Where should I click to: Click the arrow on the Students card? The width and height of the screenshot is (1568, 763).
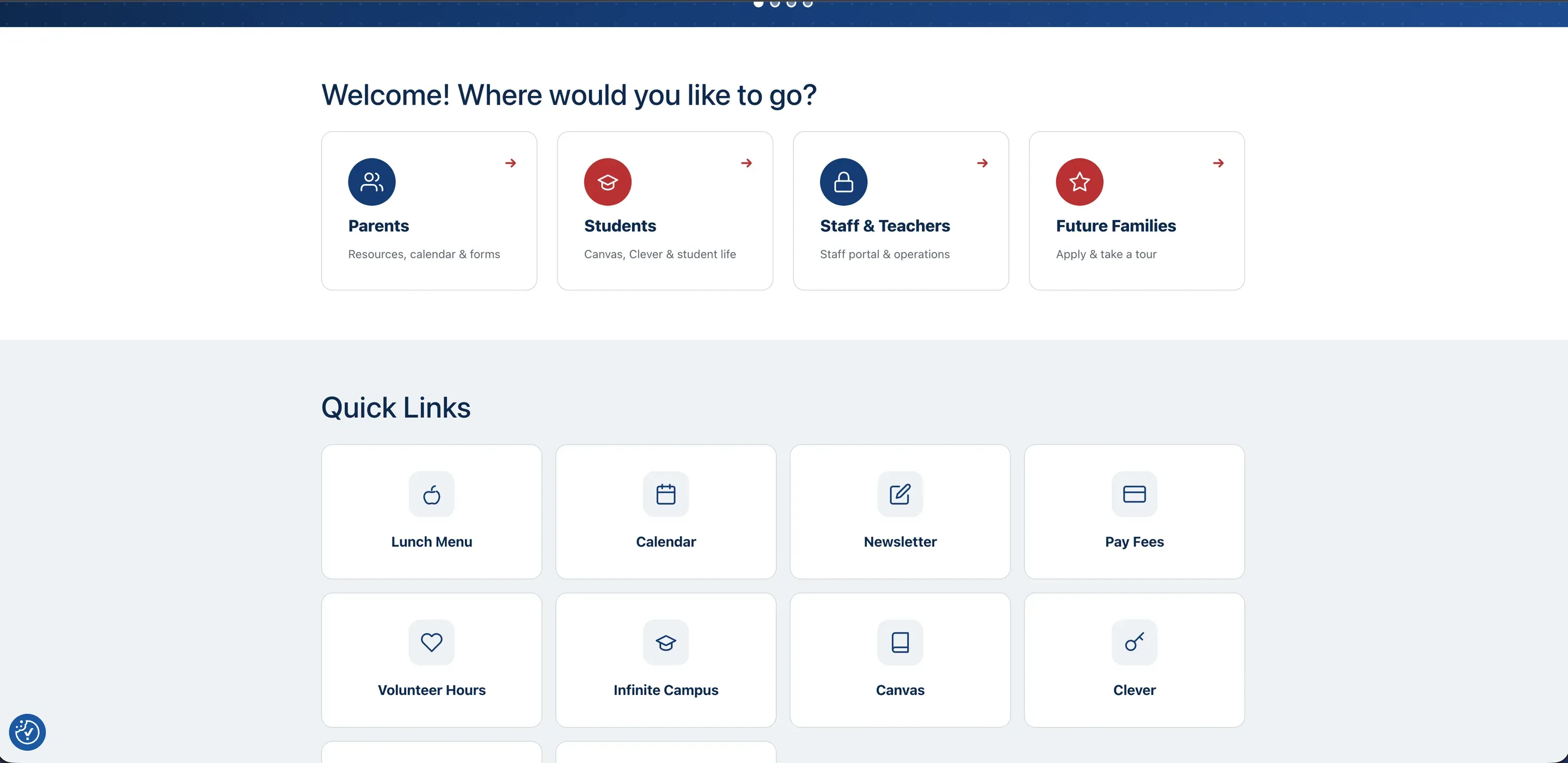click(746, 163)
